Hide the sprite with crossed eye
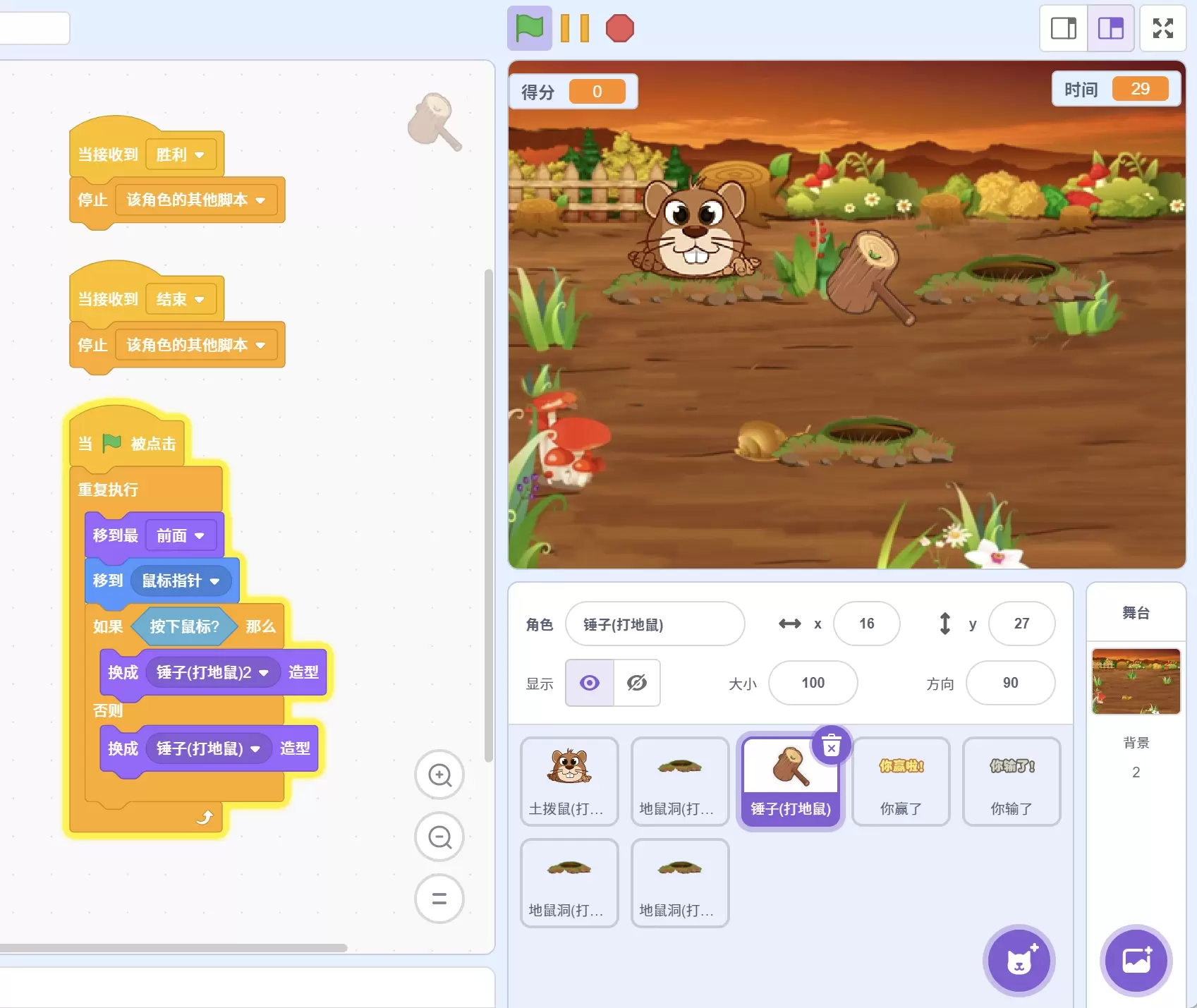Viewport: 1197px width, 1008px height. [x=637, y=683]
